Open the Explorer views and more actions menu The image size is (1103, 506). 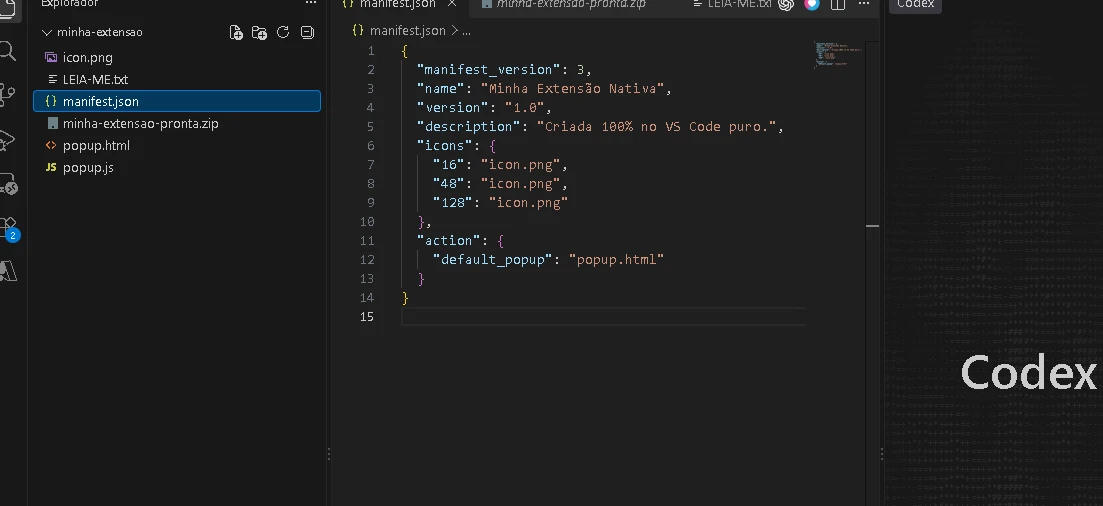311,4
